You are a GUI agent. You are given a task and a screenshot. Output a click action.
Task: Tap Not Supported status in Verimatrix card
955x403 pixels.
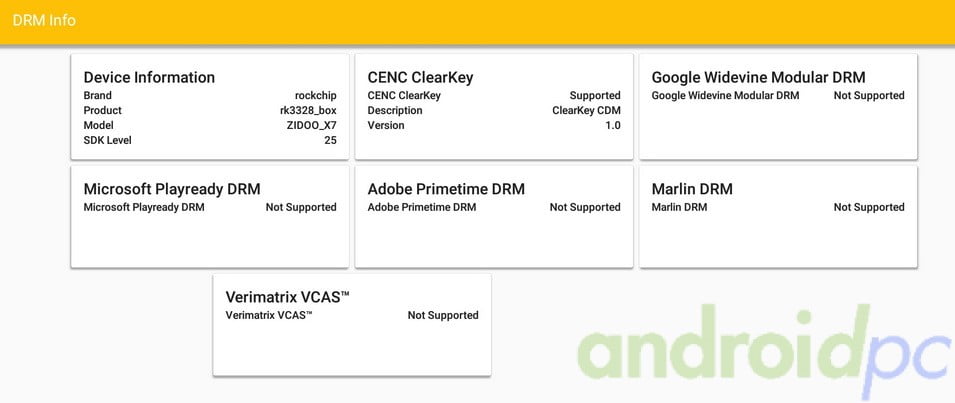[x=442, y=316]
